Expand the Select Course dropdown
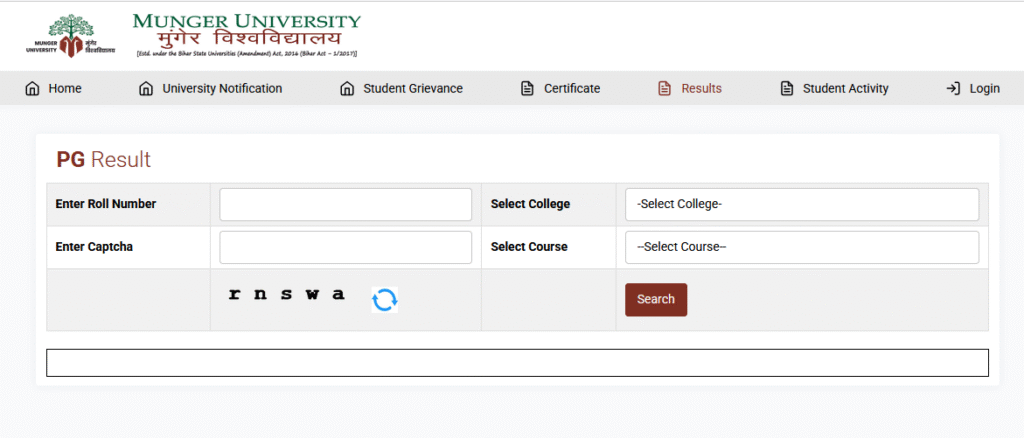The width and height of the screenshot is (1024, 438). (x=802, y=247)
